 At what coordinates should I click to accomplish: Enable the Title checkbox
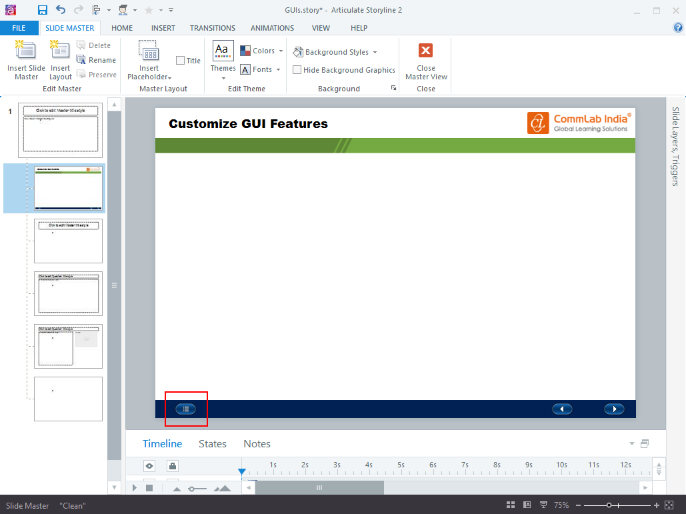181,61
